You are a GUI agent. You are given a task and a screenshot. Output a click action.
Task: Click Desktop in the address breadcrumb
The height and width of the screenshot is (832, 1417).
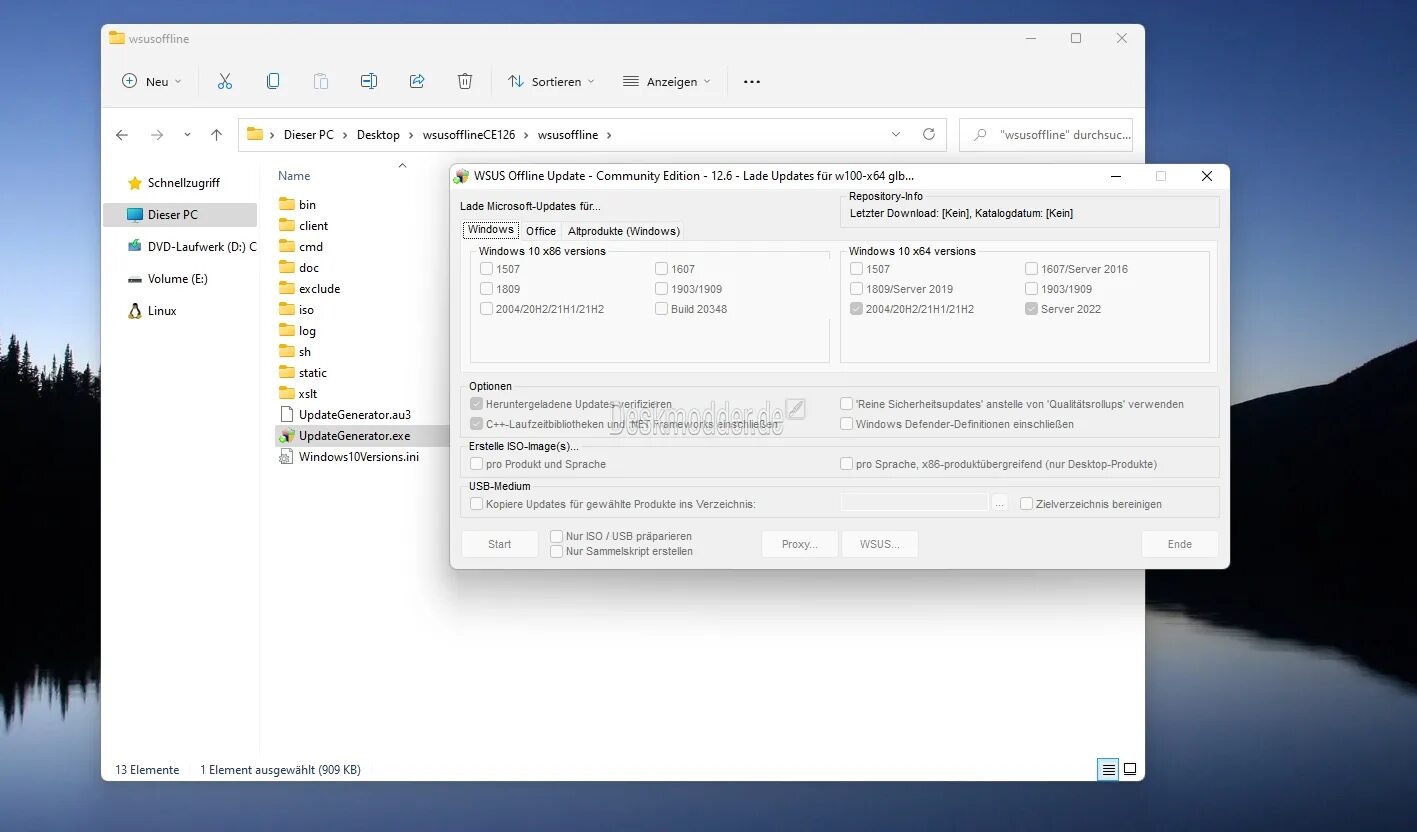378,135
